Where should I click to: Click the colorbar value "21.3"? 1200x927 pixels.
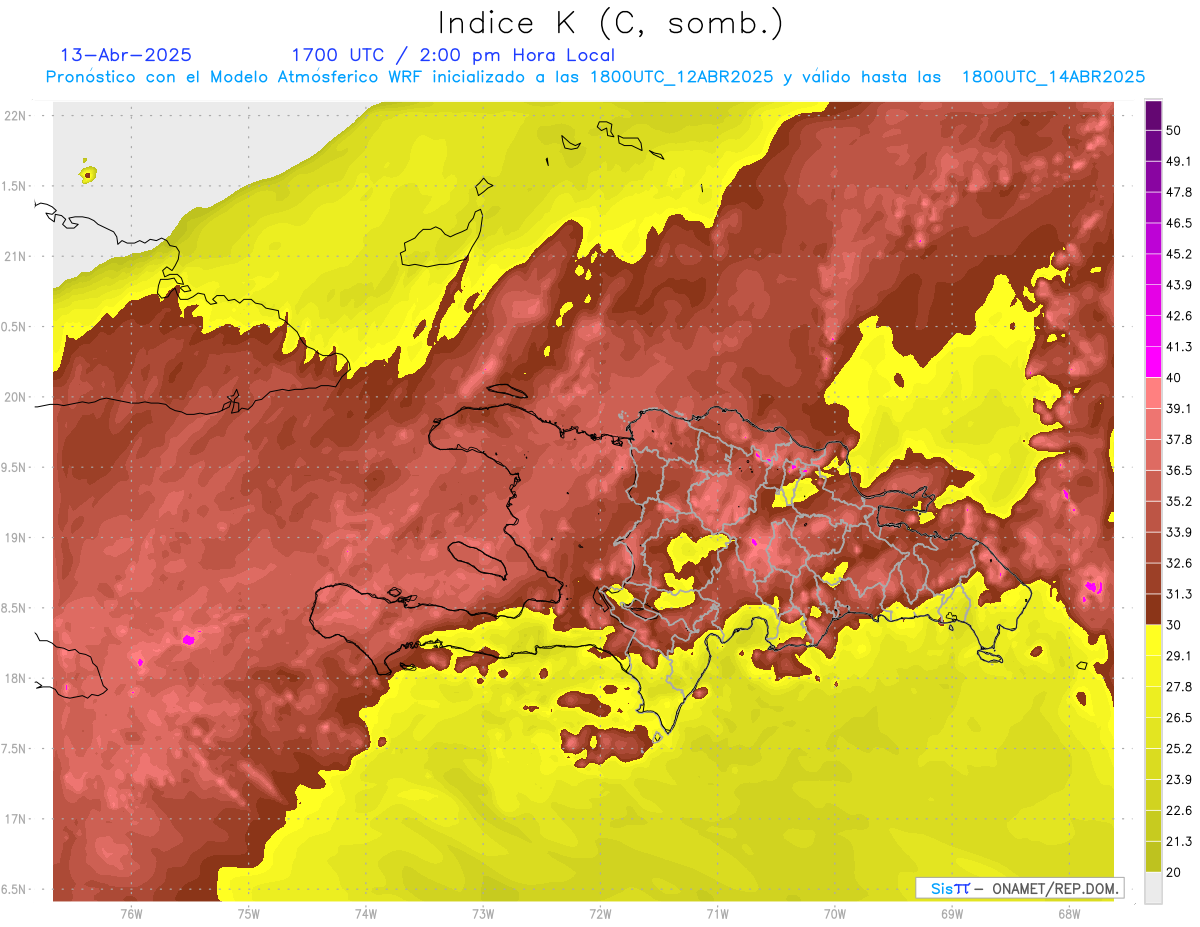(1179, 841)
